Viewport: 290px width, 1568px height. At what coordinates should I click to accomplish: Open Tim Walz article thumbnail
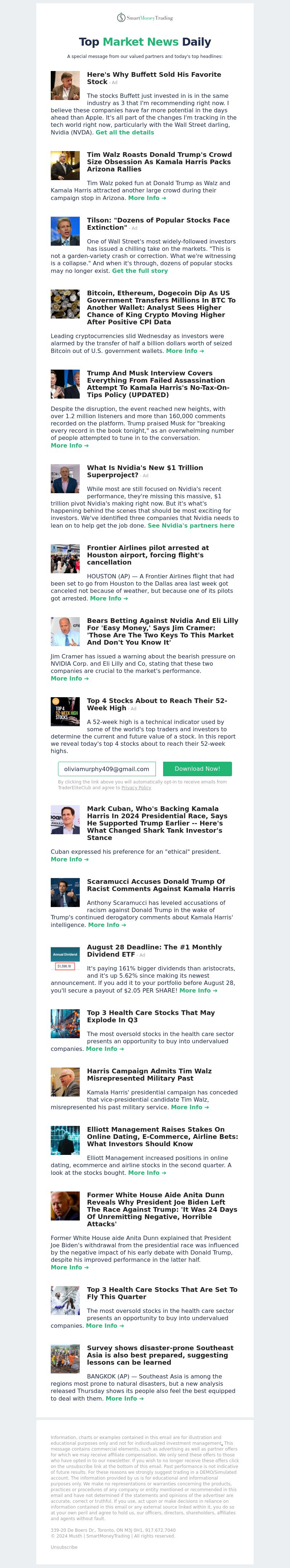(65, 166)
